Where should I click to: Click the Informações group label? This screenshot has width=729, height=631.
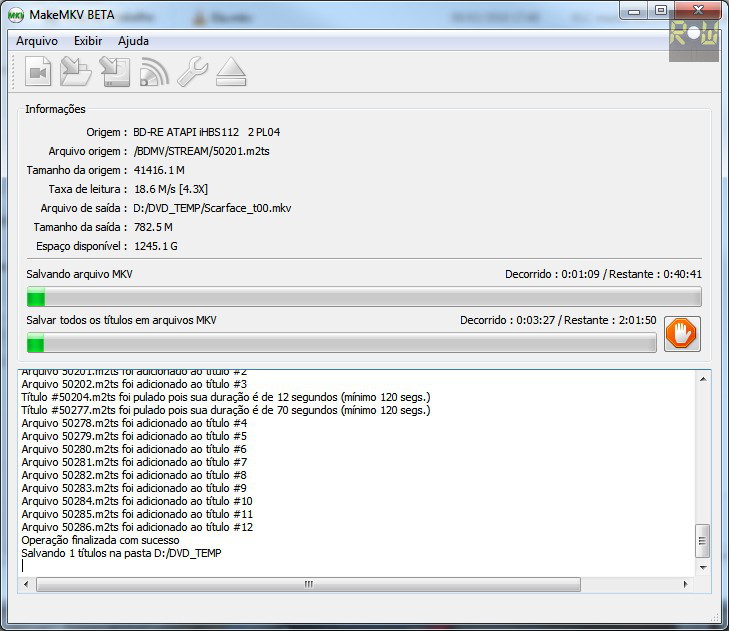[55, 109]
